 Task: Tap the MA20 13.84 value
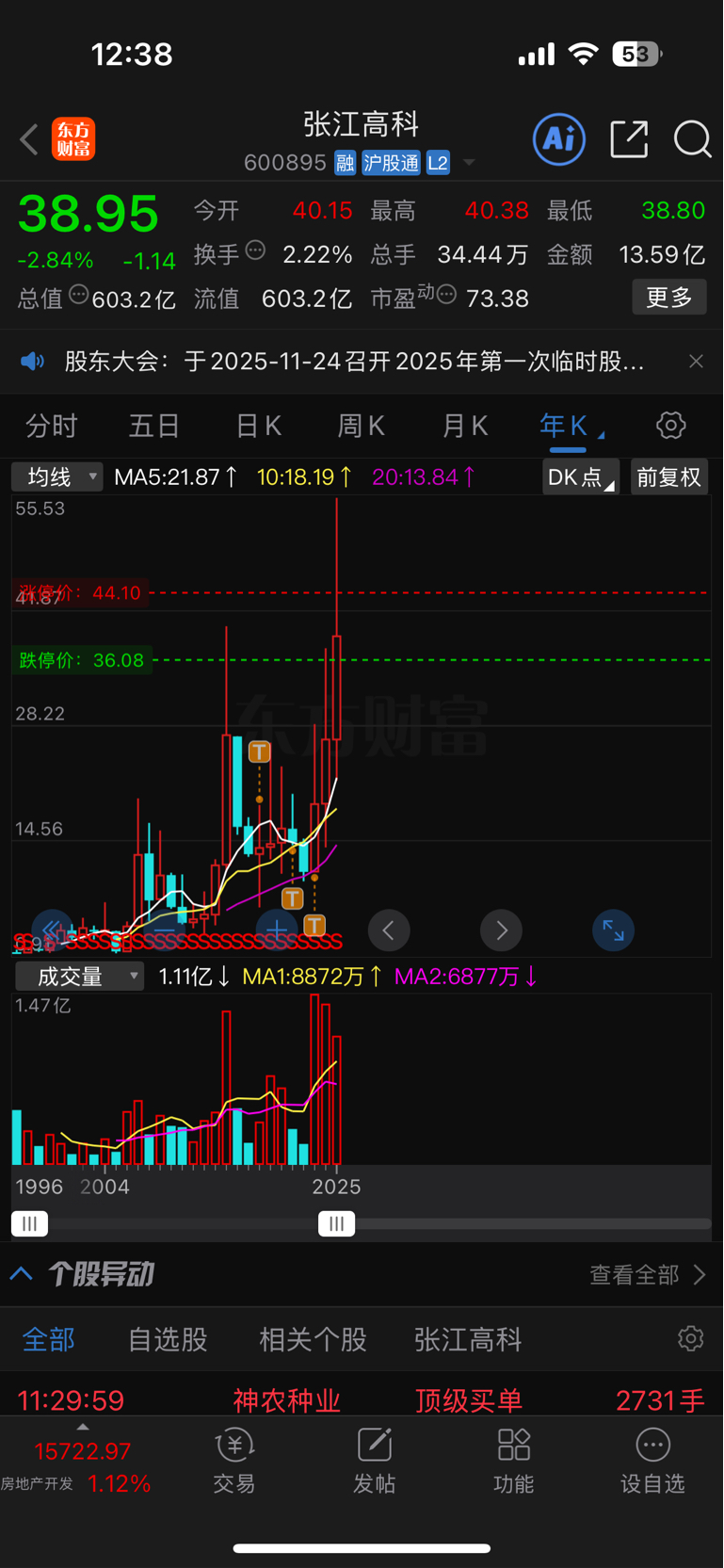(423, 477)
